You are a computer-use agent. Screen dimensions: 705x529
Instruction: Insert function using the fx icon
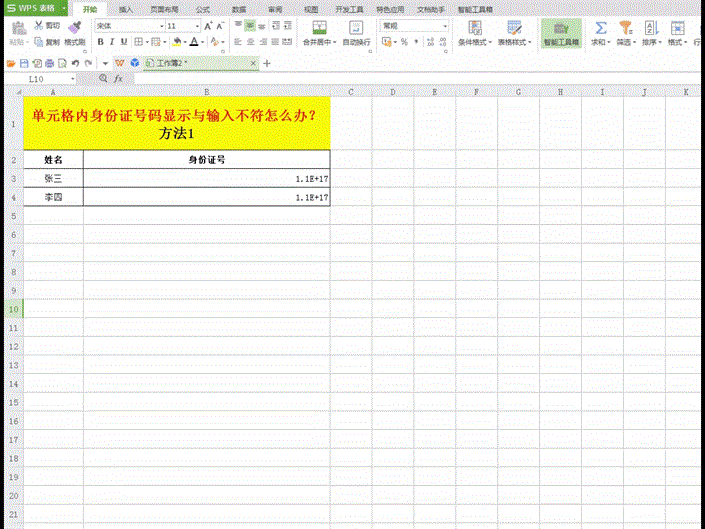118,78
